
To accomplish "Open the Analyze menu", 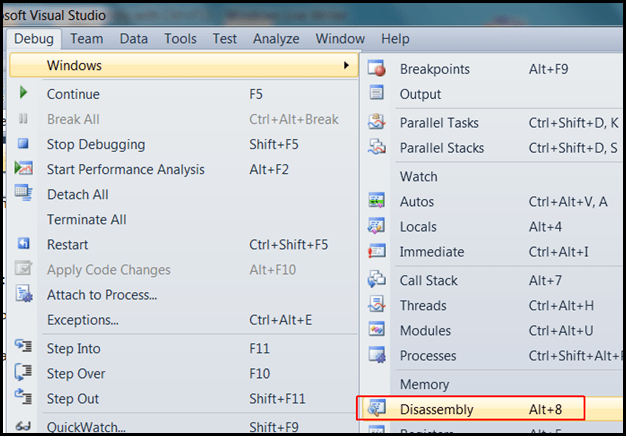I will click(x=276, y=39).
